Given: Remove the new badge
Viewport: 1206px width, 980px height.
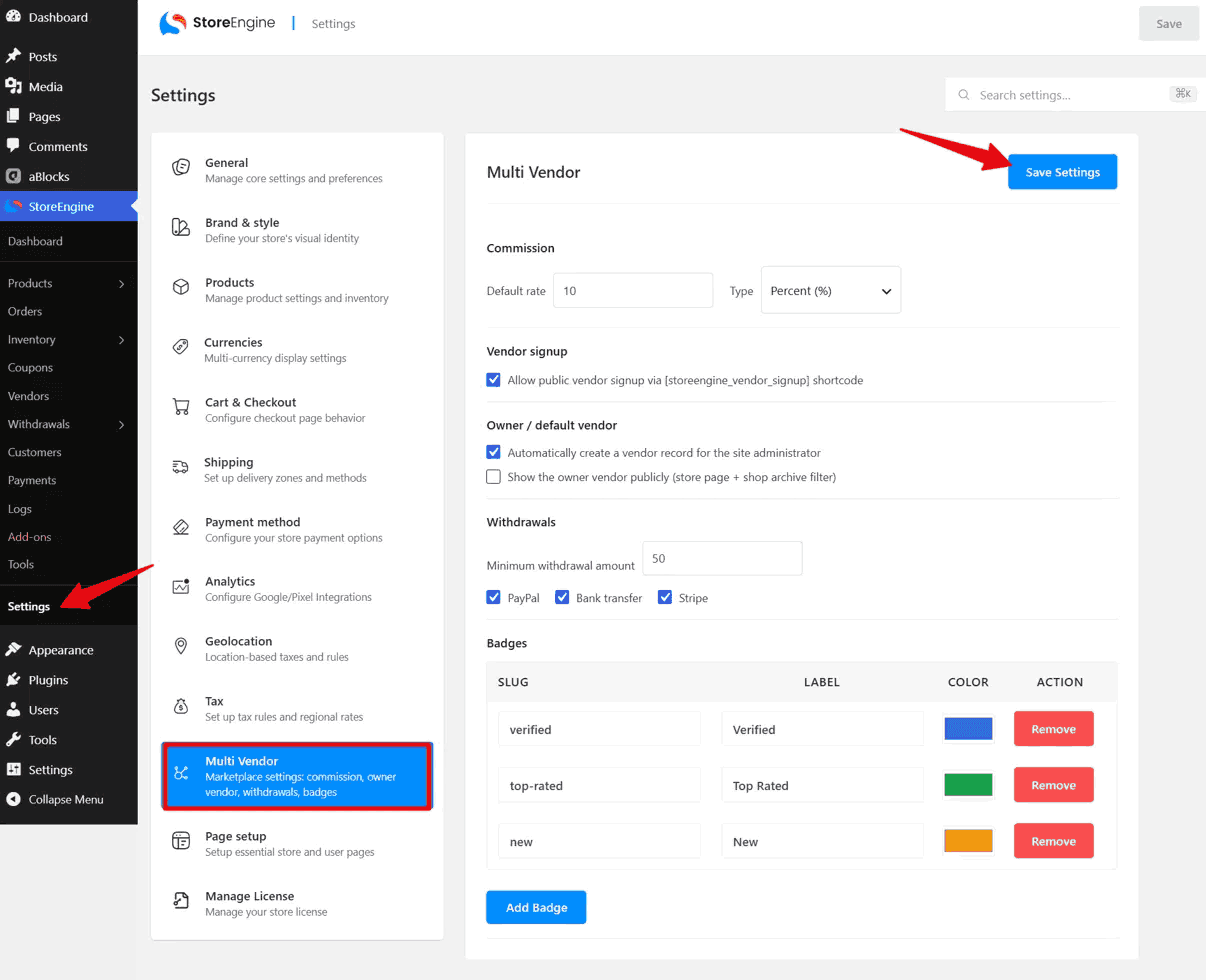Looking at the screenshot, I should (x=1053, y=841).
